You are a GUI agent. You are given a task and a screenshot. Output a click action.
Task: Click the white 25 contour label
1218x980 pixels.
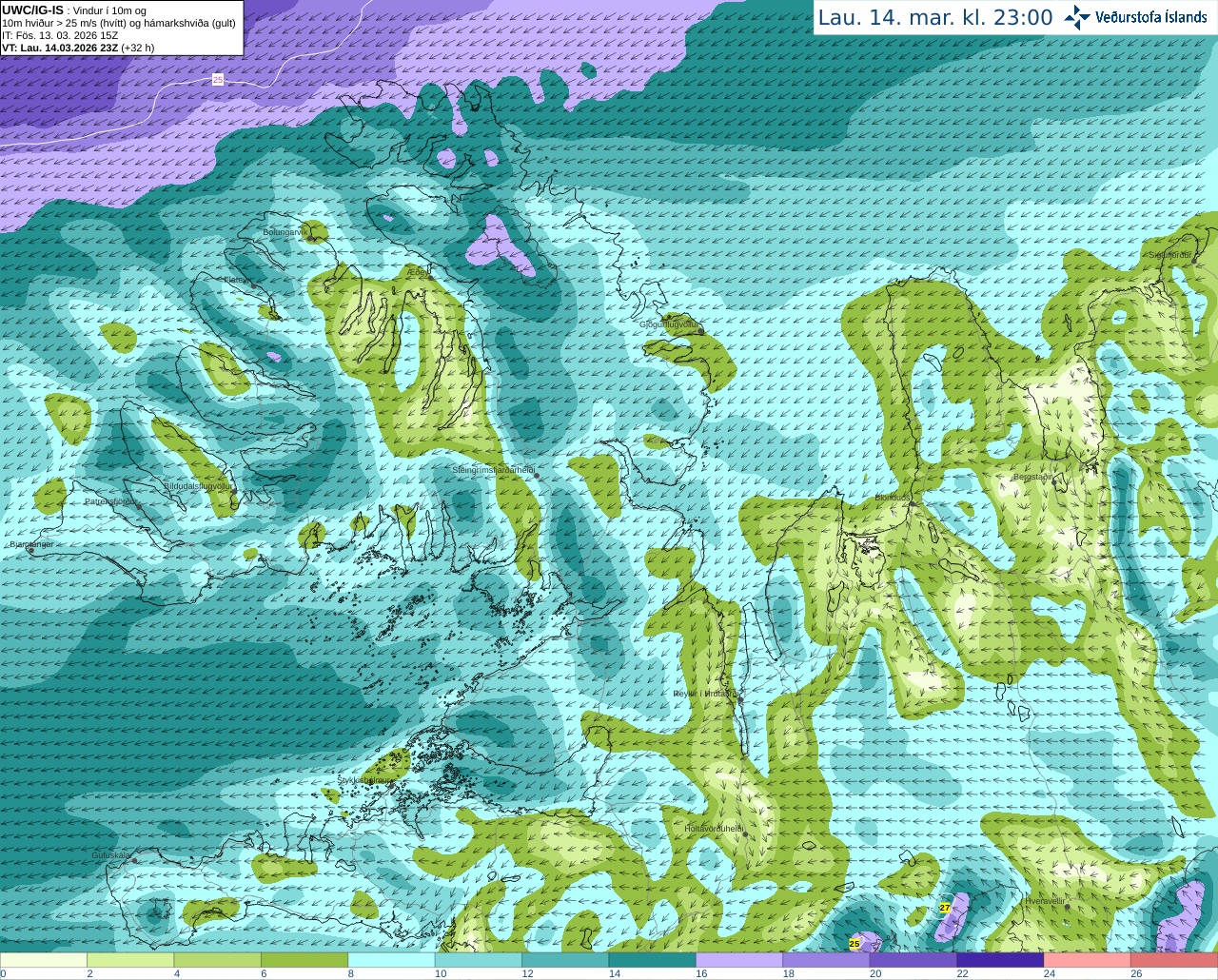click(218, 80)
